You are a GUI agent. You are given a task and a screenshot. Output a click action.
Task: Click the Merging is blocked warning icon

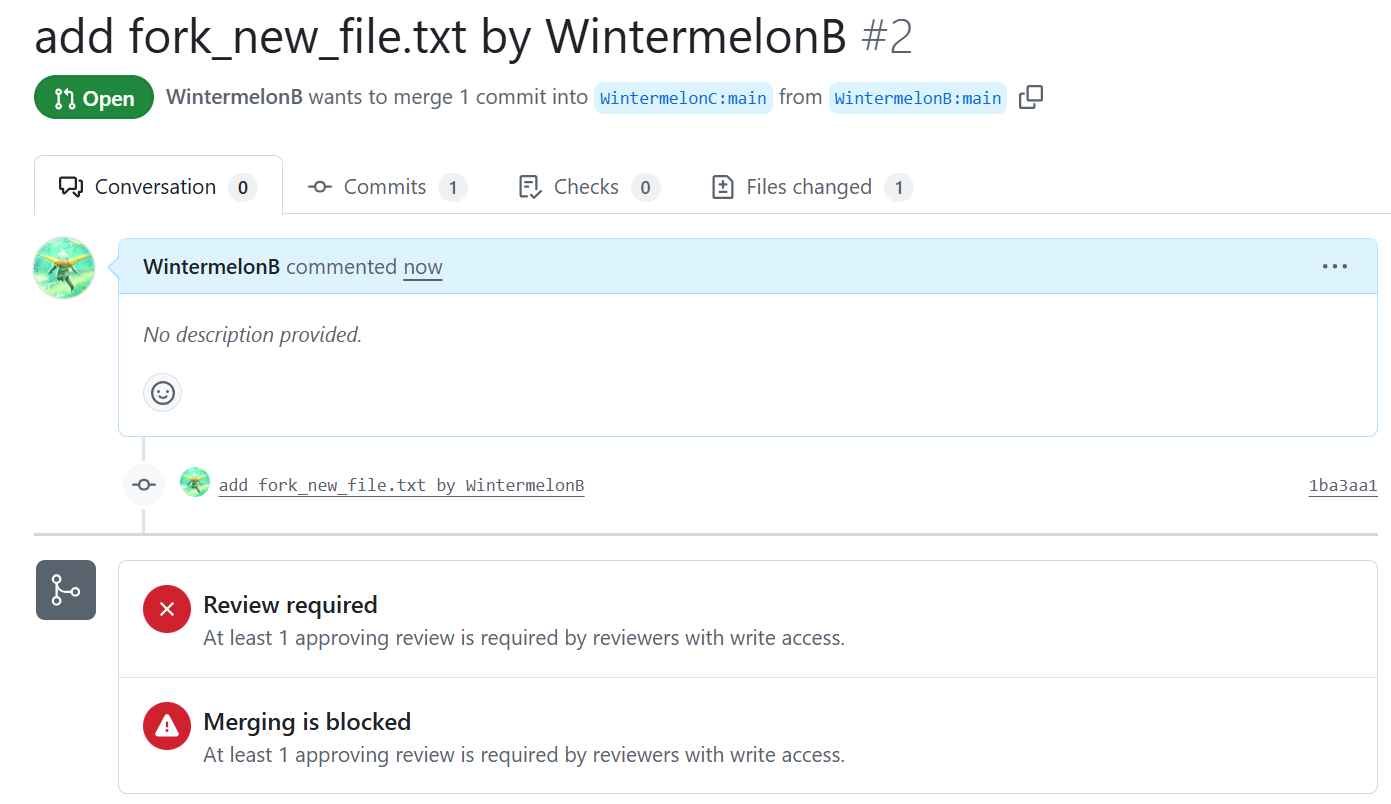[x=167, y=726]
